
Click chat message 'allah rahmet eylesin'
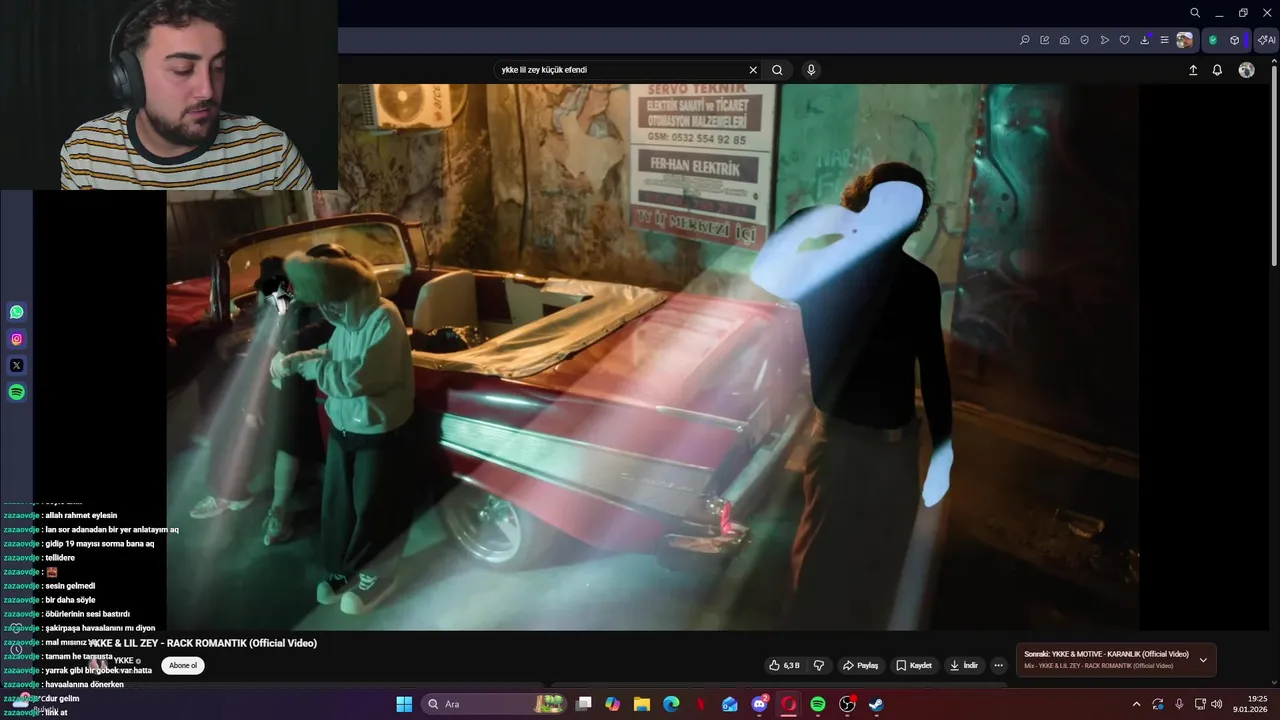(81, 515)
